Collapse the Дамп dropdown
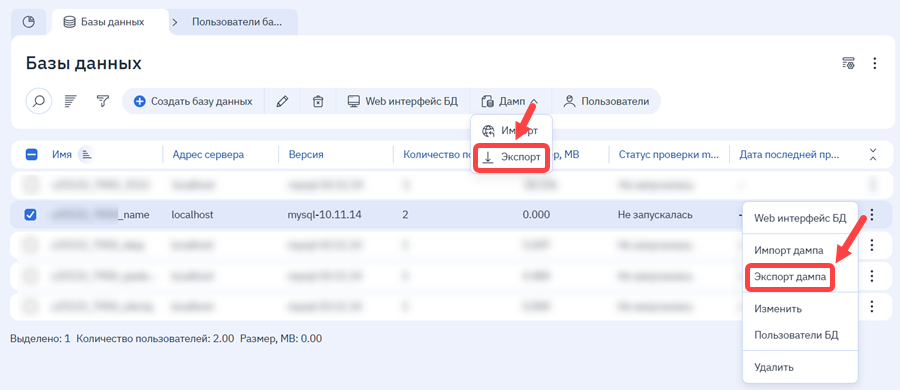The width and height of the screenshot is (900, 390). point(510,102)
